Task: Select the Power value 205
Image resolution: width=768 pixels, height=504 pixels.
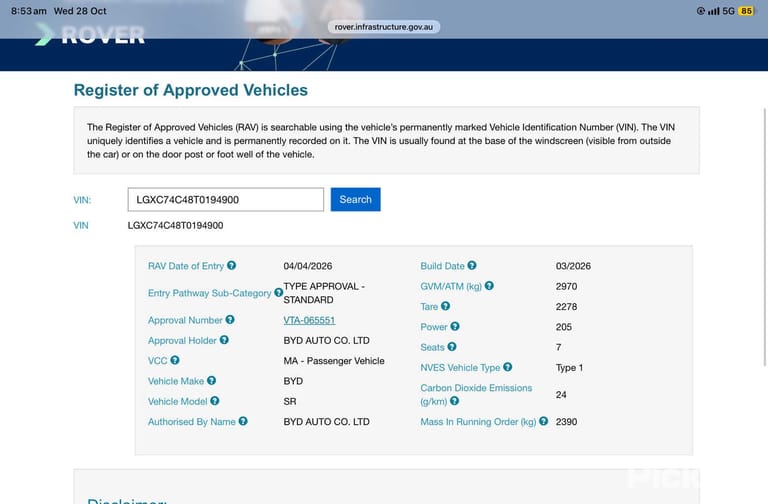Action: pos(564,327)
